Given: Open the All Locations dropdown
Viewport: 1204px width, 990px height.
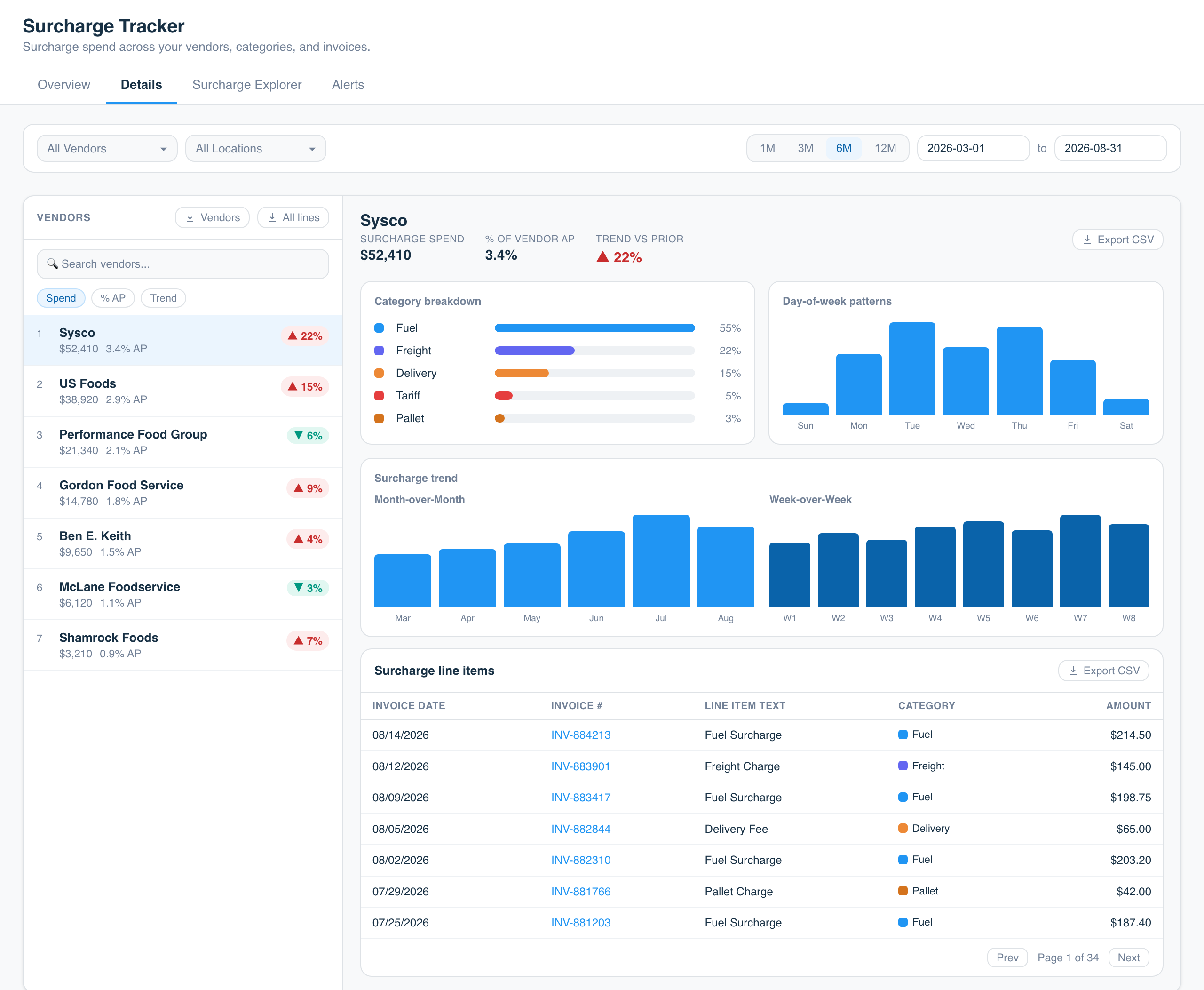Looking at the screenshot, I should point(256,148).
